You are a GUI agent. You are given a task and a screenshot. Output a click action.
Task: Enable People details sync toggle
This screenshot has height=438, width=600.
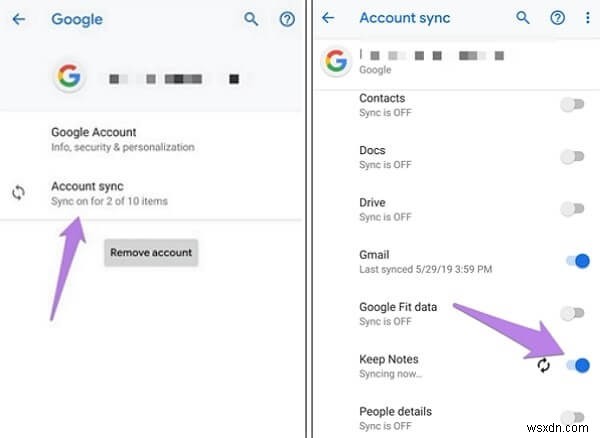click(572, 417)
